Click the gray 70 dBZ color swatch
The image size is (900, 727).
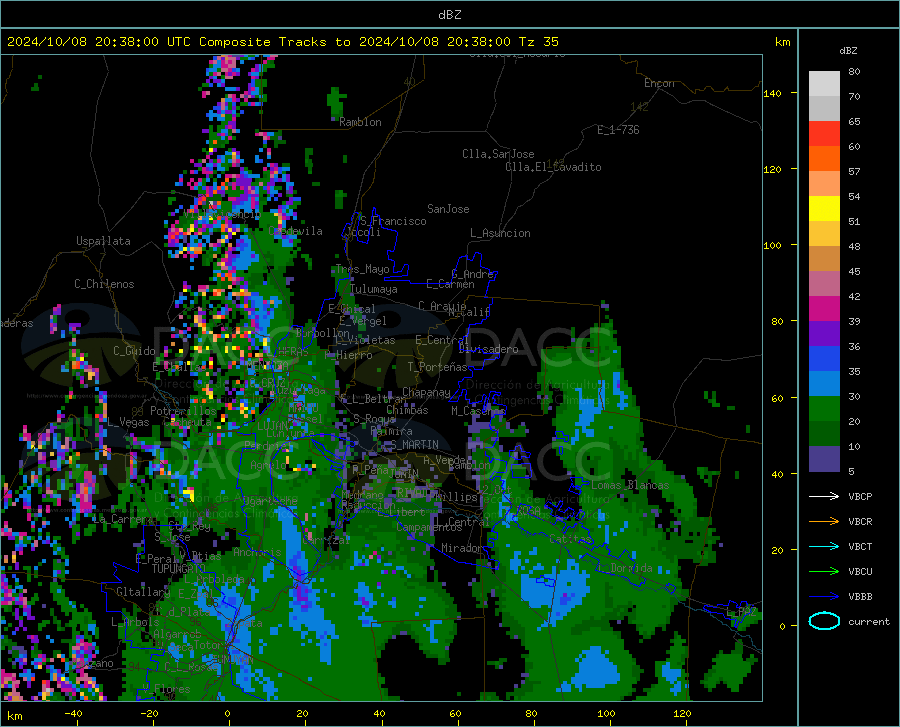(824, 108)
